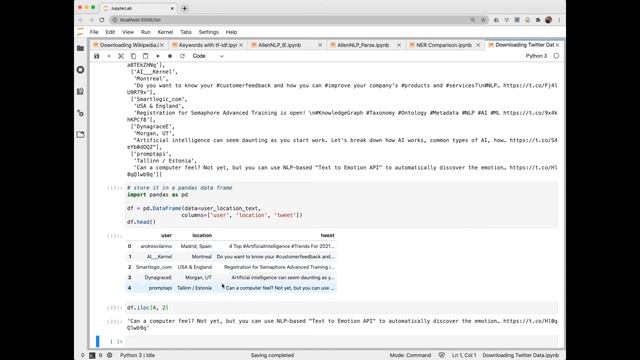Click Python 3 | Idle in status bar

point(137,355)
